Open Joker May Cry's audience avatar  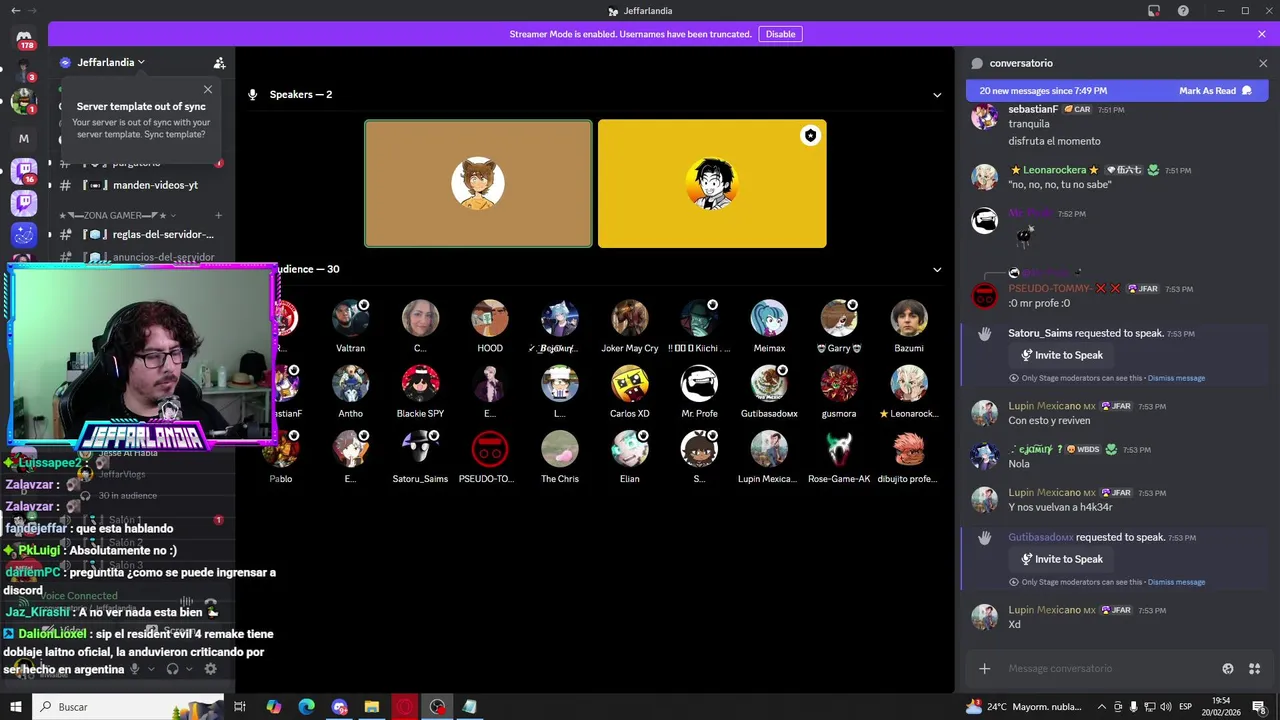pyautogui.click(x=630, y=318)
